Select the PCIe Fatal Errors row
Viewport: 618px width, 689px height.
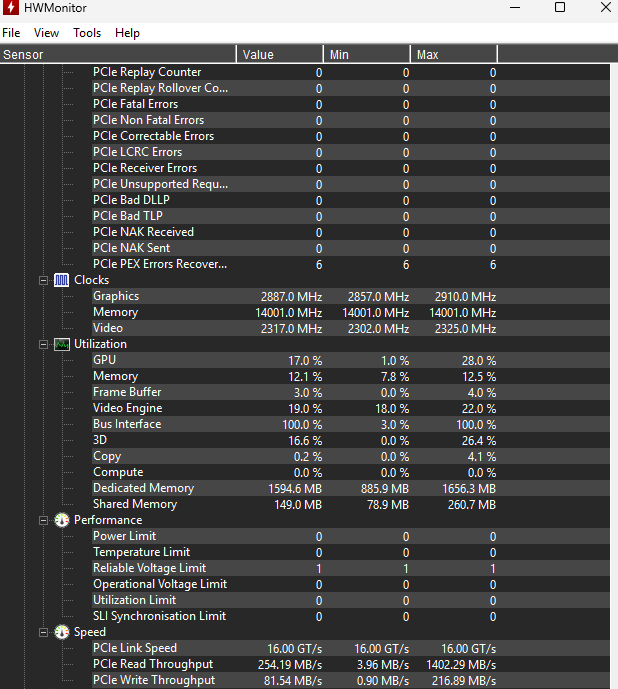point(351,104)
